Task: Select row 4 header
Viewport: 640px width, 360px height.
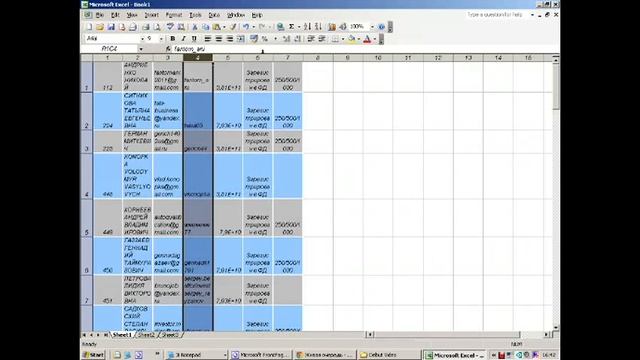Action: pyautogui.click(x=87, y=176)
